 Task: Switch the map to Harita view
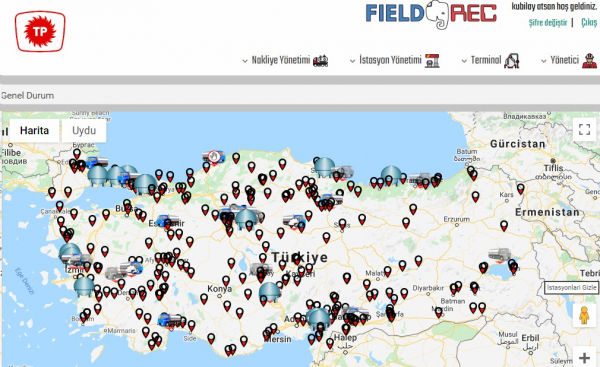34,130
